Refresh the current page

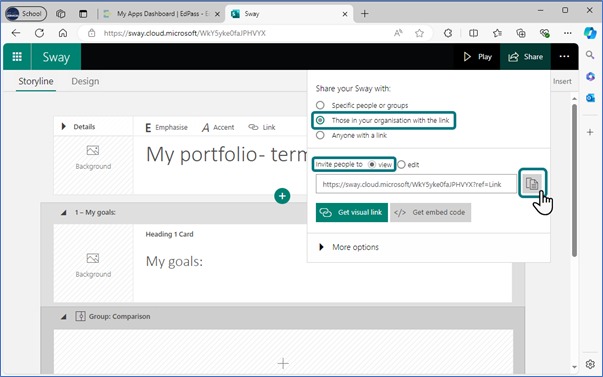click(39, 33)
